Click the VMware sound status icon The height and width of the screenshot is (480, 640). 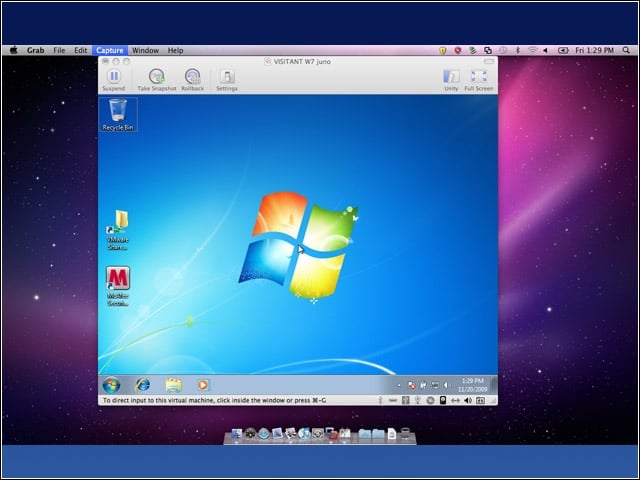click(x=468, y=400)
